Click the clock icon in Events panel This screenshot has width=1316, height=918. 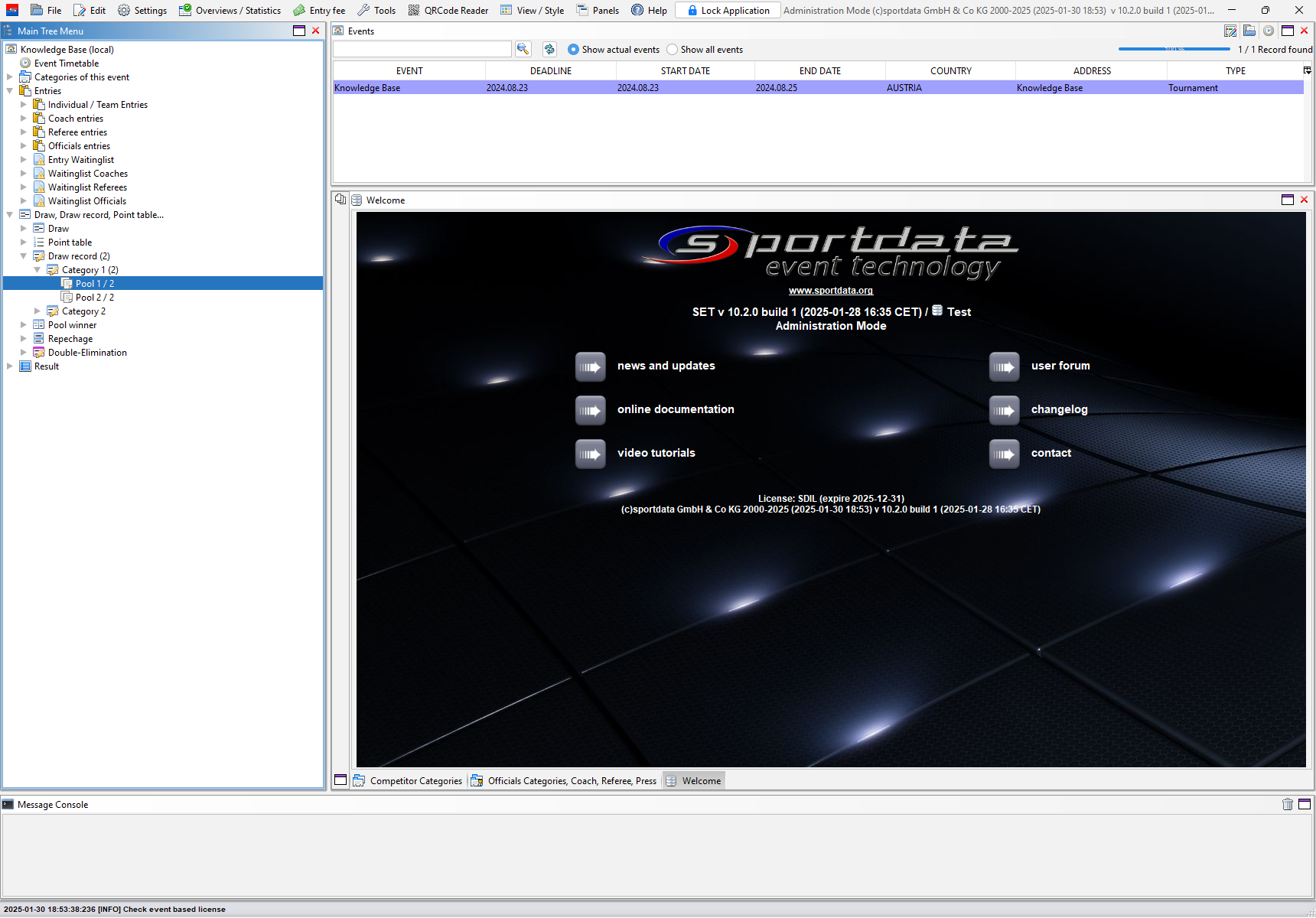tap(1269, 31)
